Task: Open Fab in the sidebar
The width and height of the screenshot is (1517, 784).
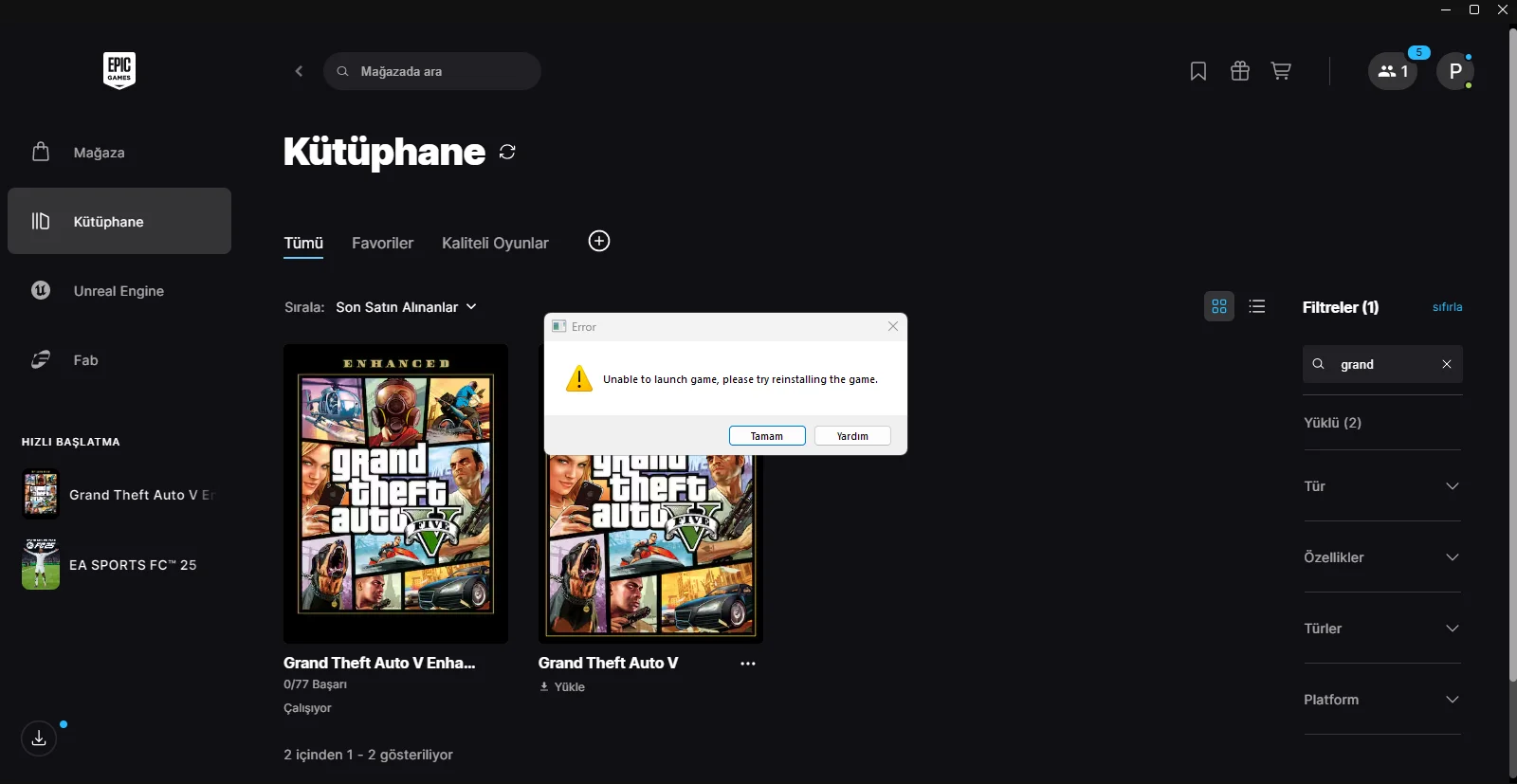Action: 119,360
